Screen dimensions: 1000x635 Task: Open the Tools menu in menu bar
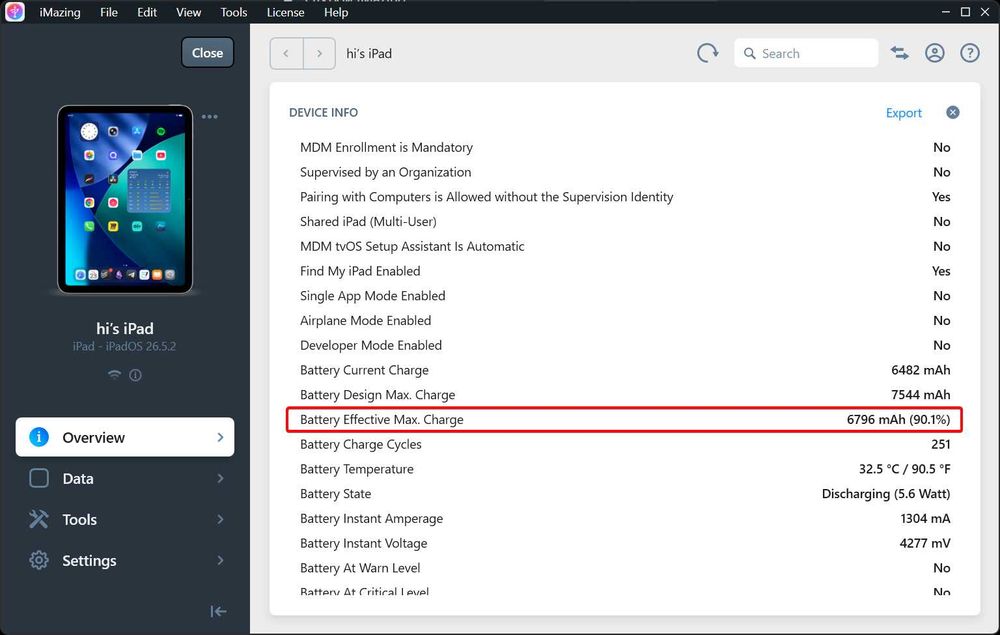(x=233, y=12)
